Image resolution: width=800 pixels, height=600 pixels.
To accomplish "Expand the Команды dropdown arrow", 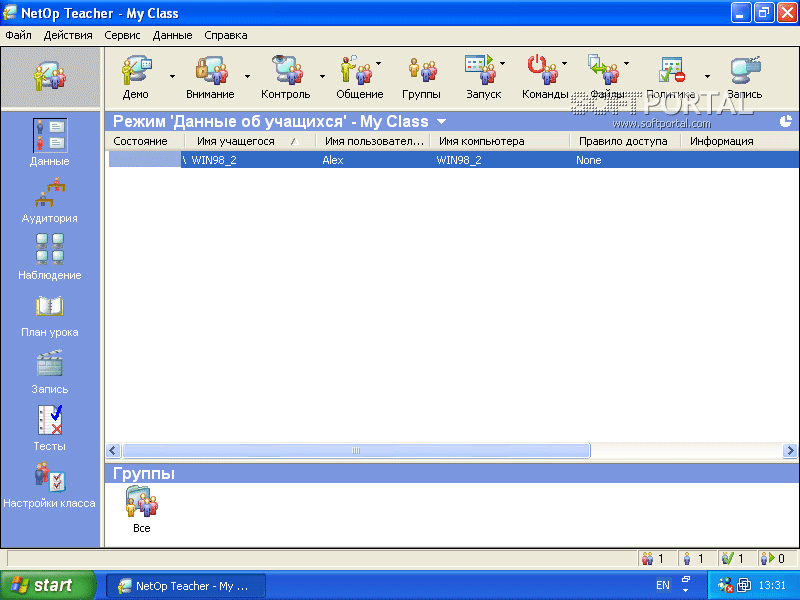I will [564, 64].
